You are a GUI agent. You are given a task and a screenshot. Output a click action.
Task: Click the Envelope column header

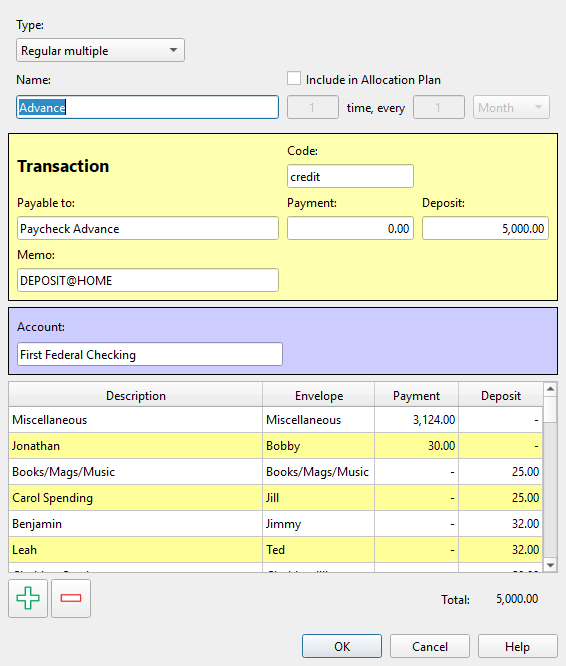pos(318,395)
